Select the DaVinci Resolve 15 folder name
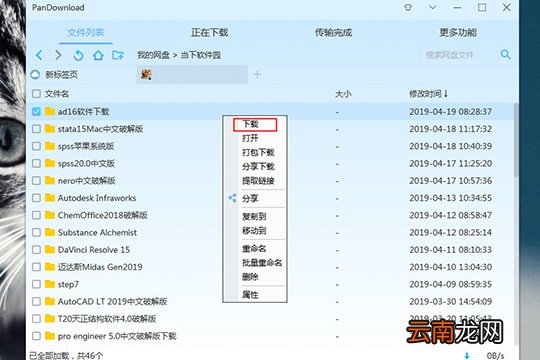The width and height of the screenshot is (540, 360). tap(94, 250)
